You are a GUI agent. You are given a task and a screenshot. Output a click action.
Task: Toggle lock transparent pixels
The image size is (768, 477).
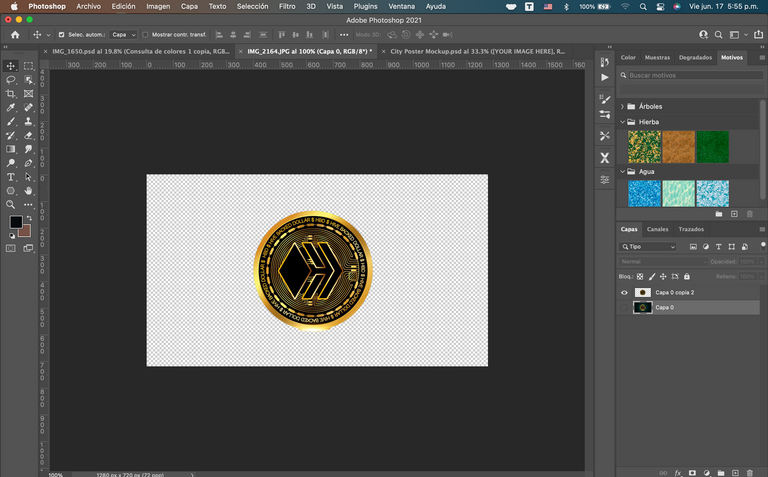point(640,277)
